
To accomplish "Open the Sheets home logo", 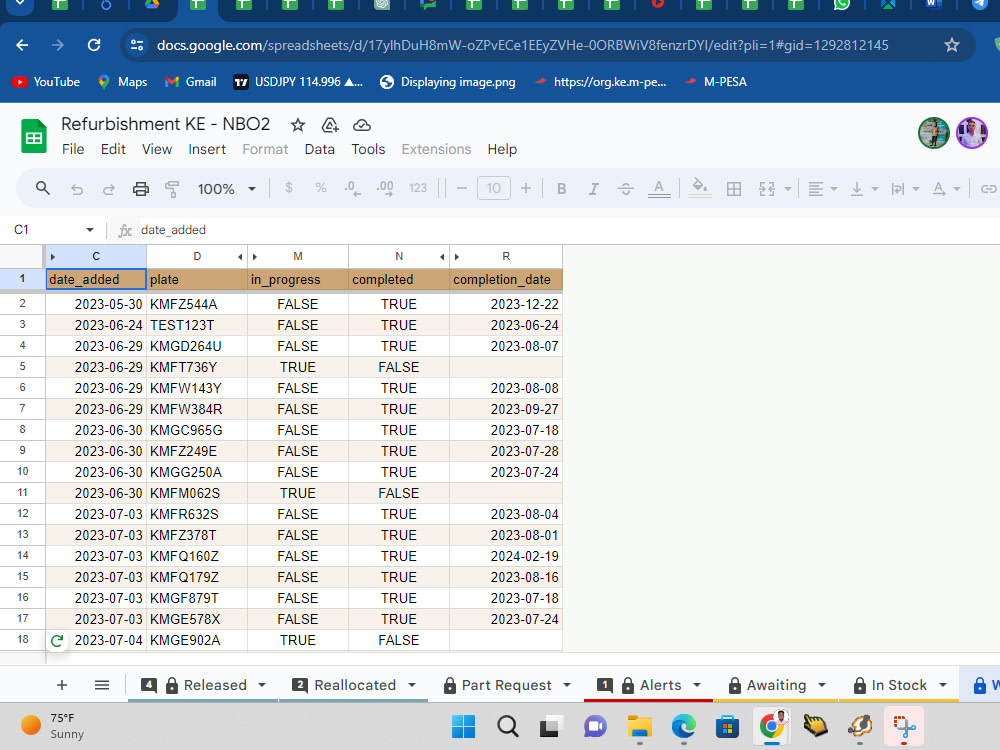I will pos(34,136).
